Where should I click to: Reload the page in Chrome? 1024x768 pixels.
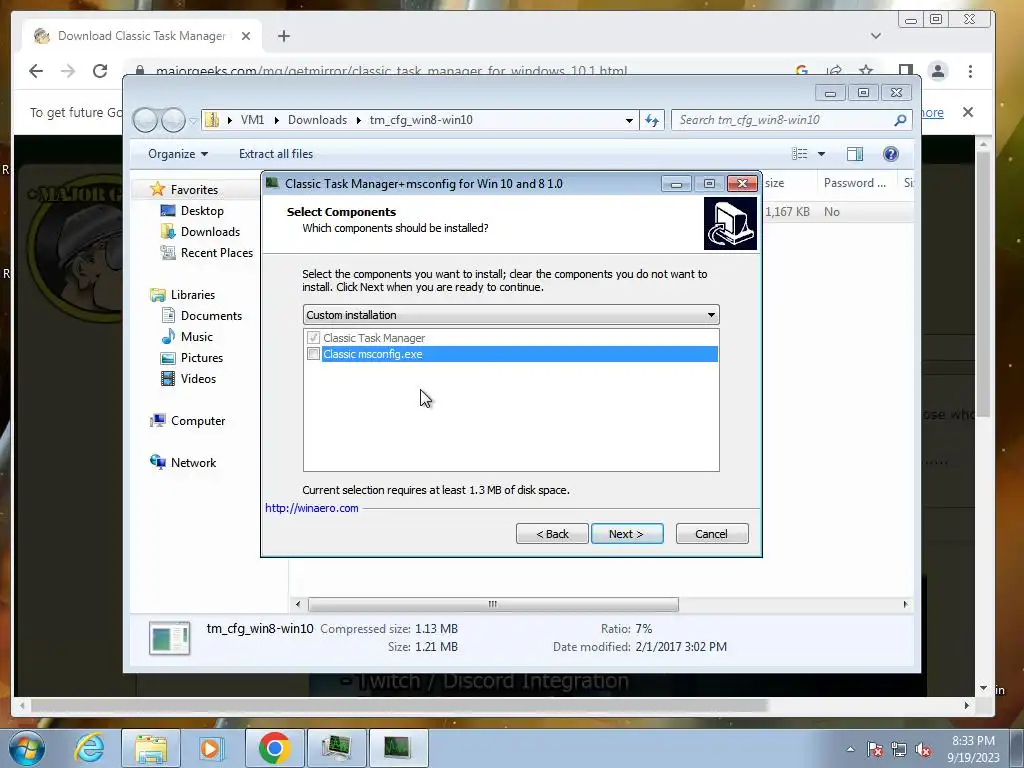[x=100, y=71]
